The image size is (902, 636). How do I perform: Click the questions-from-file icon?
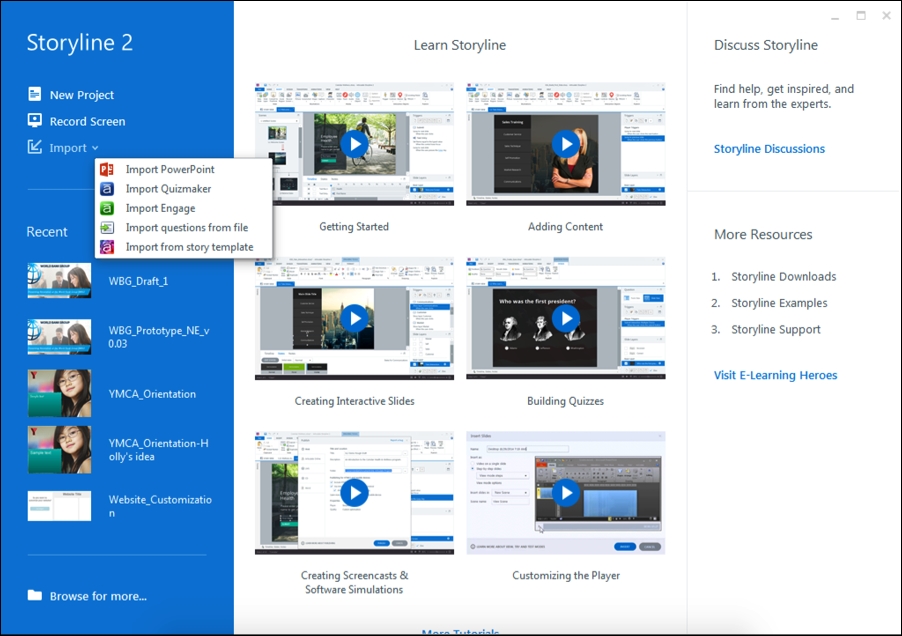[x=107, y=228]
